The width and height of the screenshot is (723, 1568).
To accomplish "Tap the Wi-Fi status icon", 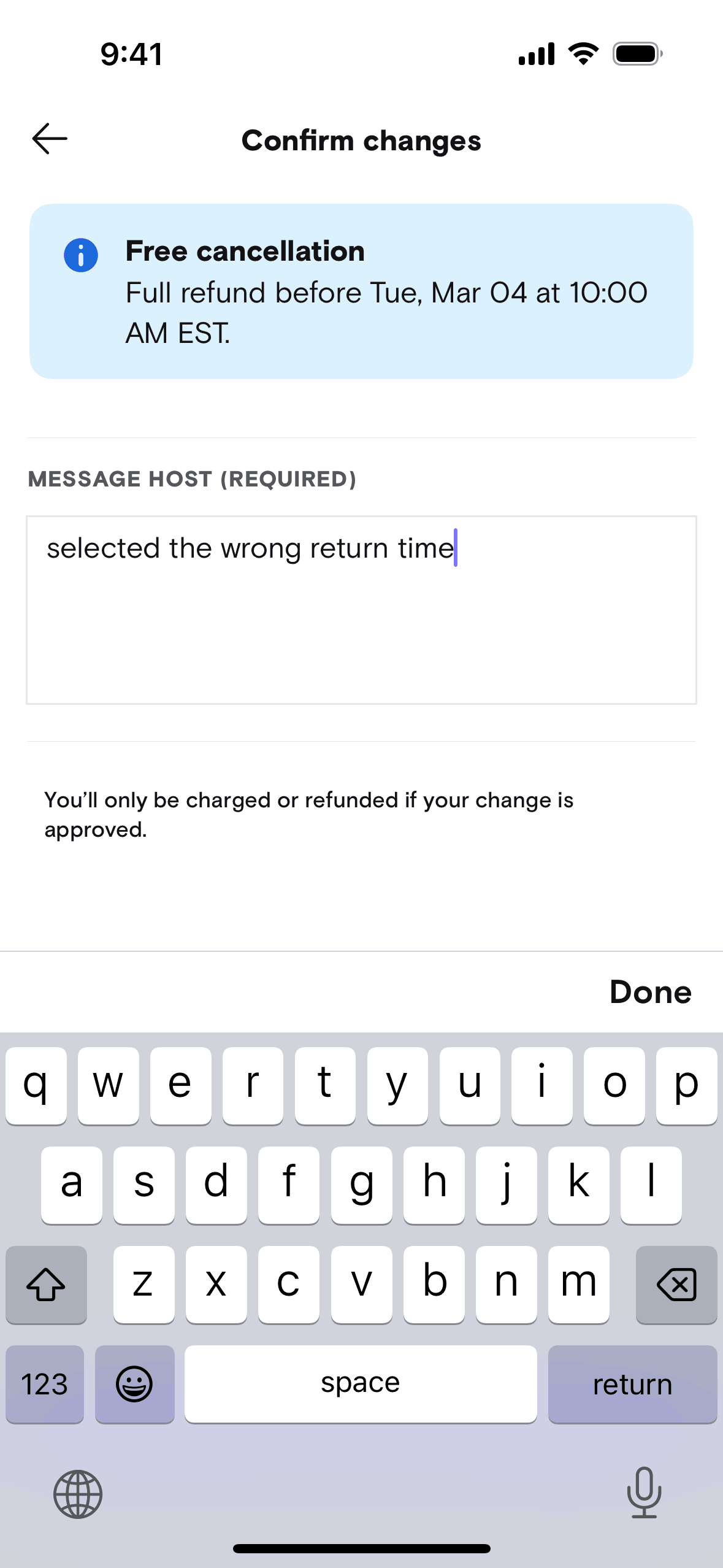I will (584, 54).
